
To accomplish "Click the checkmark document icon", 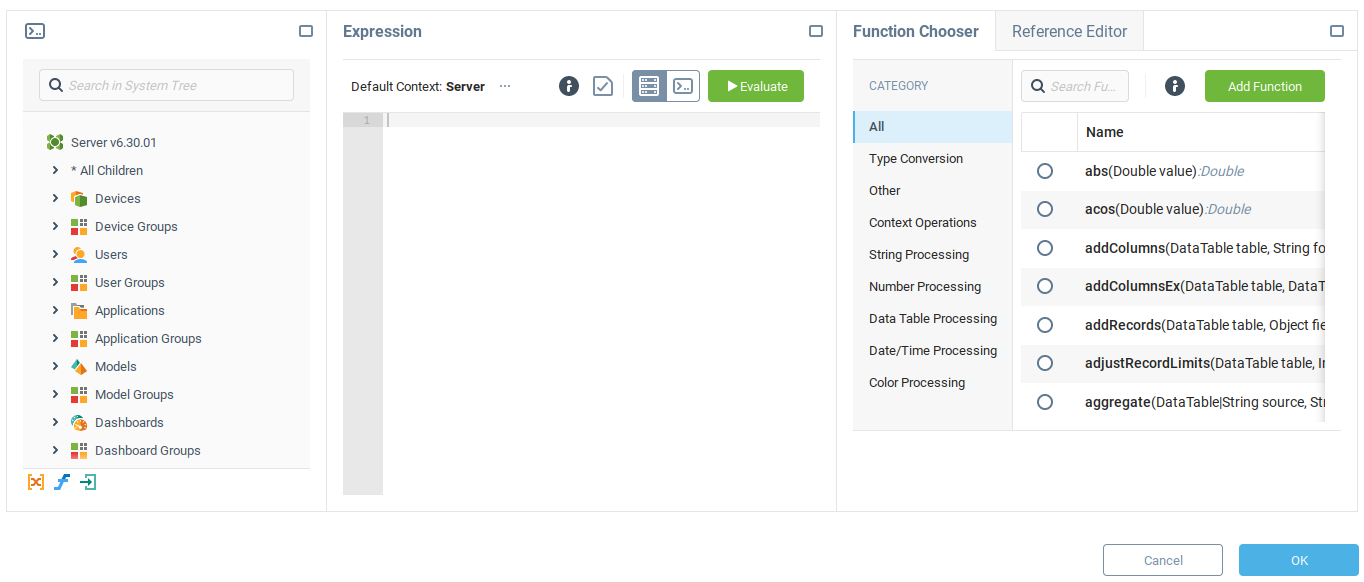I will click(603, 86).
